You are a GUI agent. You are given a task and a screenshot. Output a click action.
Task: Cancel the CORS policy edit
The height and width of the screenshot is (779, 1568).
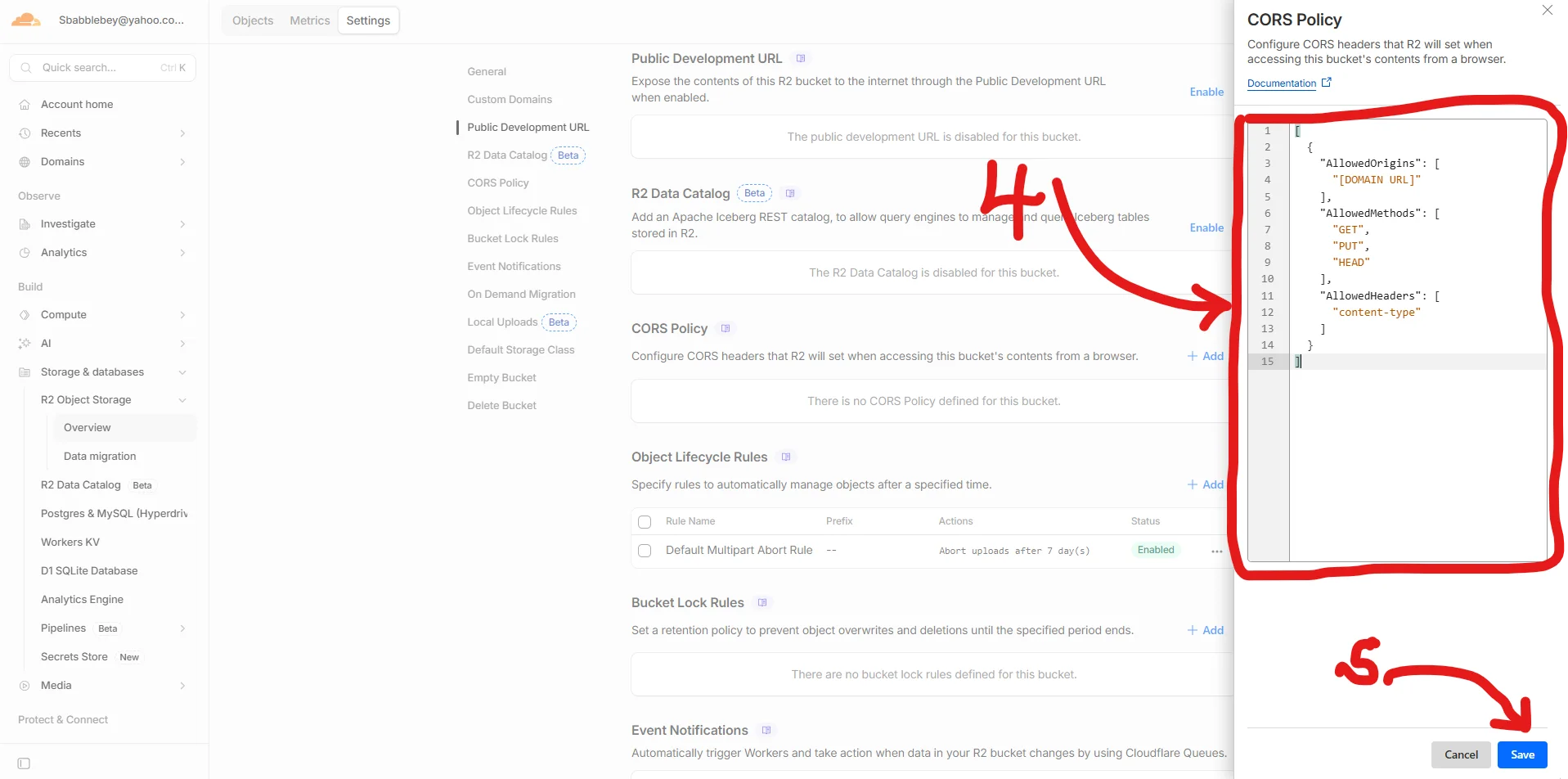click(x=1461, y=754)
